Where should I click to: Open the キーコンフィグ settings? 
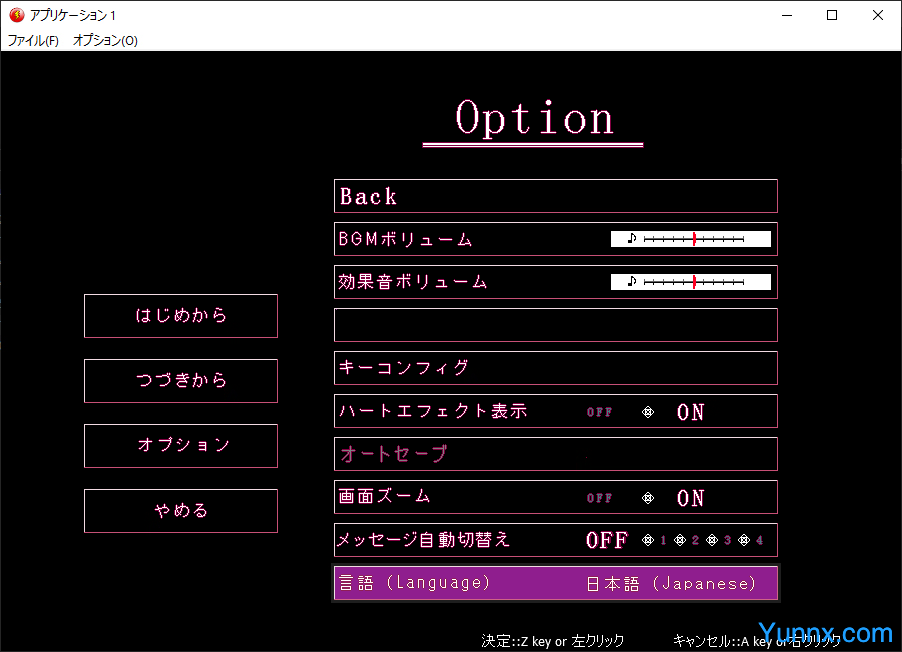click(x=555, y=368)
